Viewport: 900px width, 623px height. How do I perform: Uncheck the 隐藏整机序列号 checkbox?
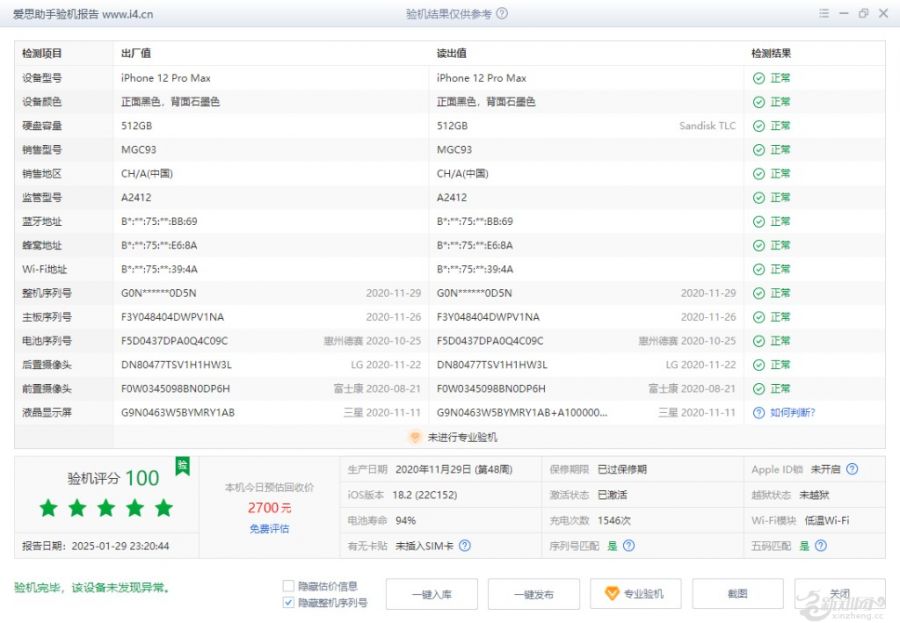(x=289, y=602)
